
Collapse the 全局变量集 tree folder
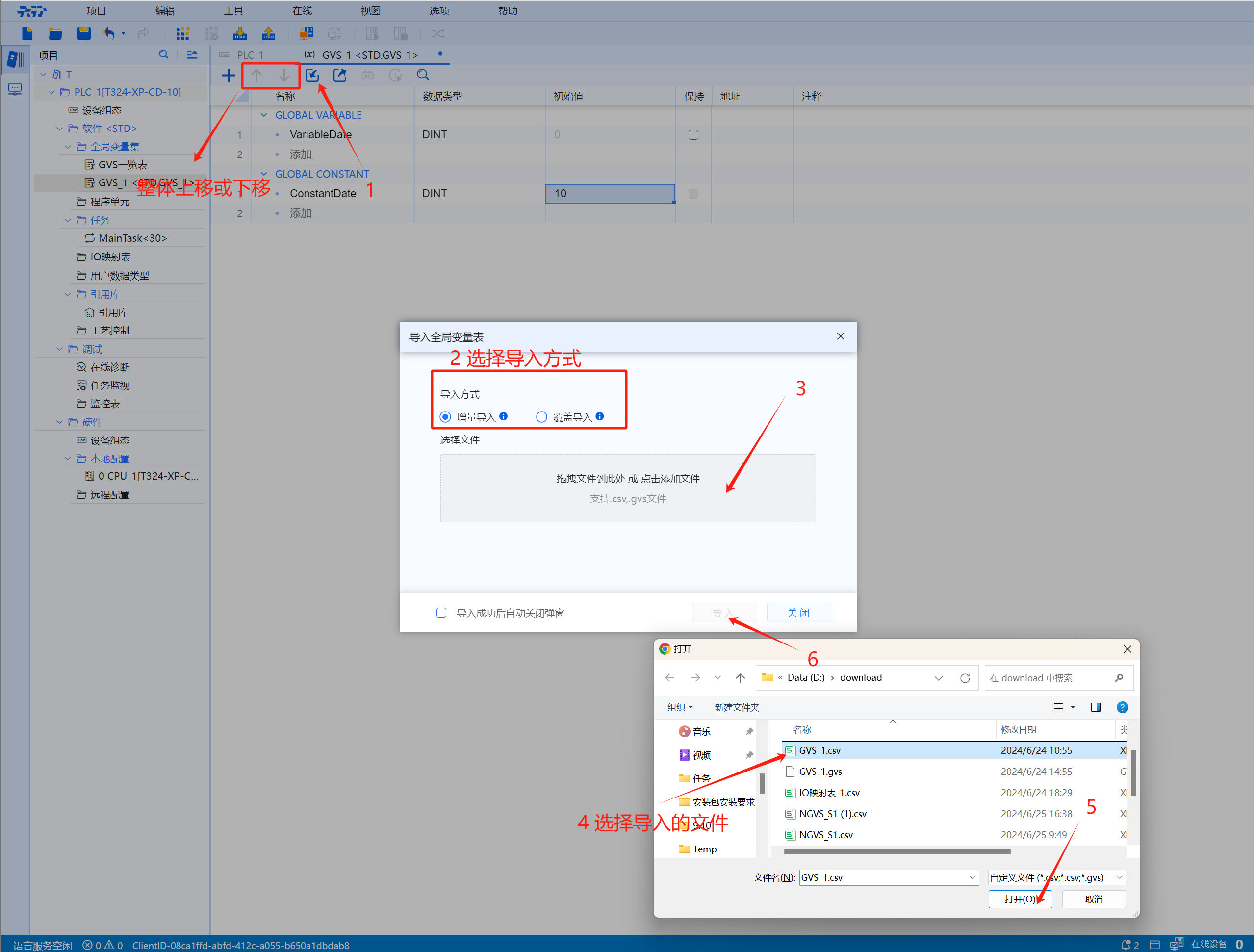coord(68,147)
